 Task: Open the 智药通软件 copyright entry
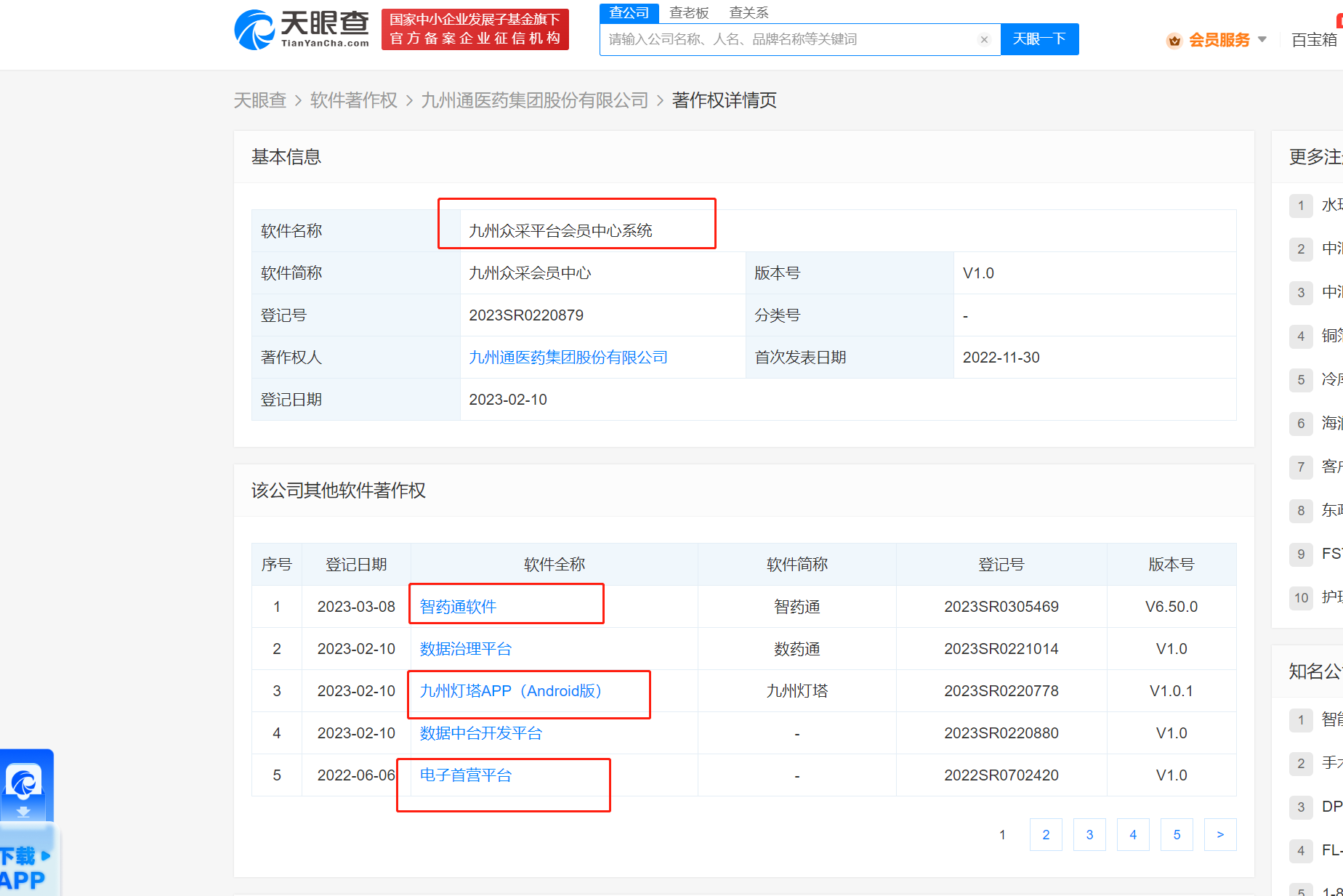point(458,607)
